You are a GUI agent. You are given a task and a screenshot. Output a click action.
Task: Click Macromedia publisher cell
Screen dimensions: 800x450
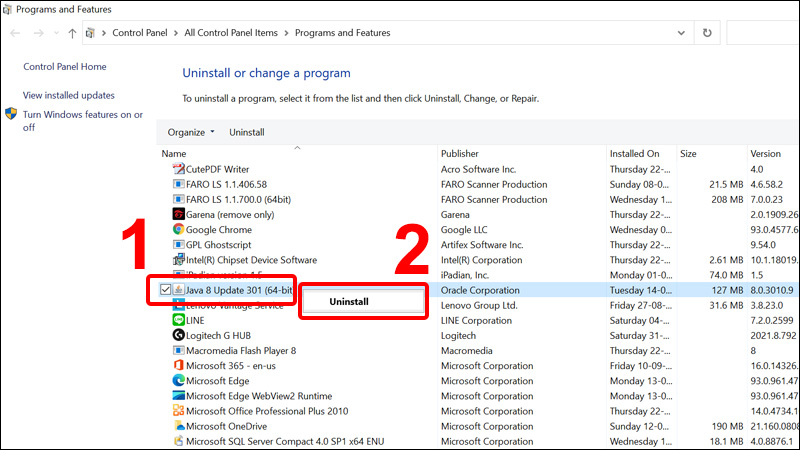click(x=466, y=351)
